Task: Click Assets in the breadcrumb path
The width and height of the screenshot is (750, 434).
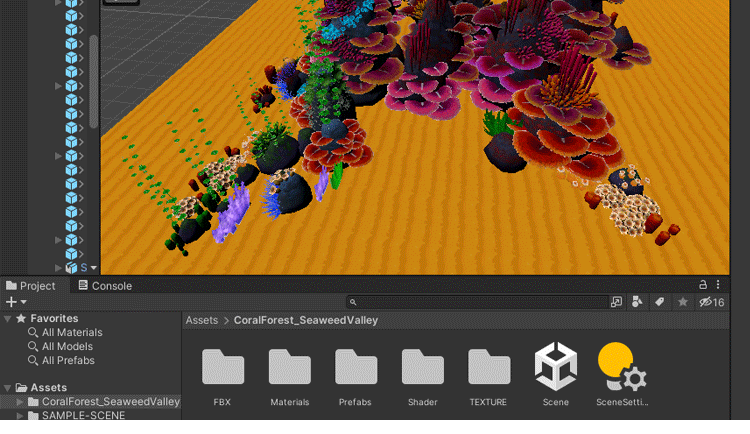Action: 201,321
